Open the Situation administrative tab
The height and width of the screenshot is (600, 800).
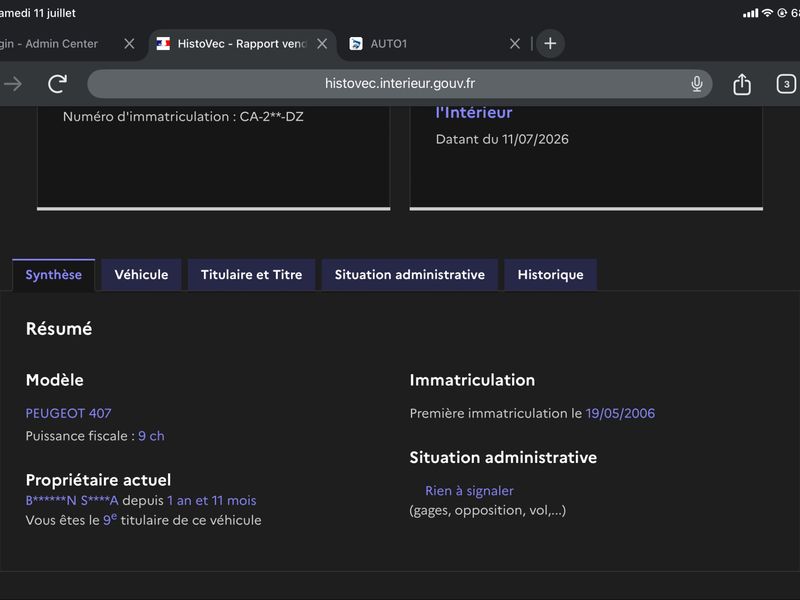[x=410, y=275]
